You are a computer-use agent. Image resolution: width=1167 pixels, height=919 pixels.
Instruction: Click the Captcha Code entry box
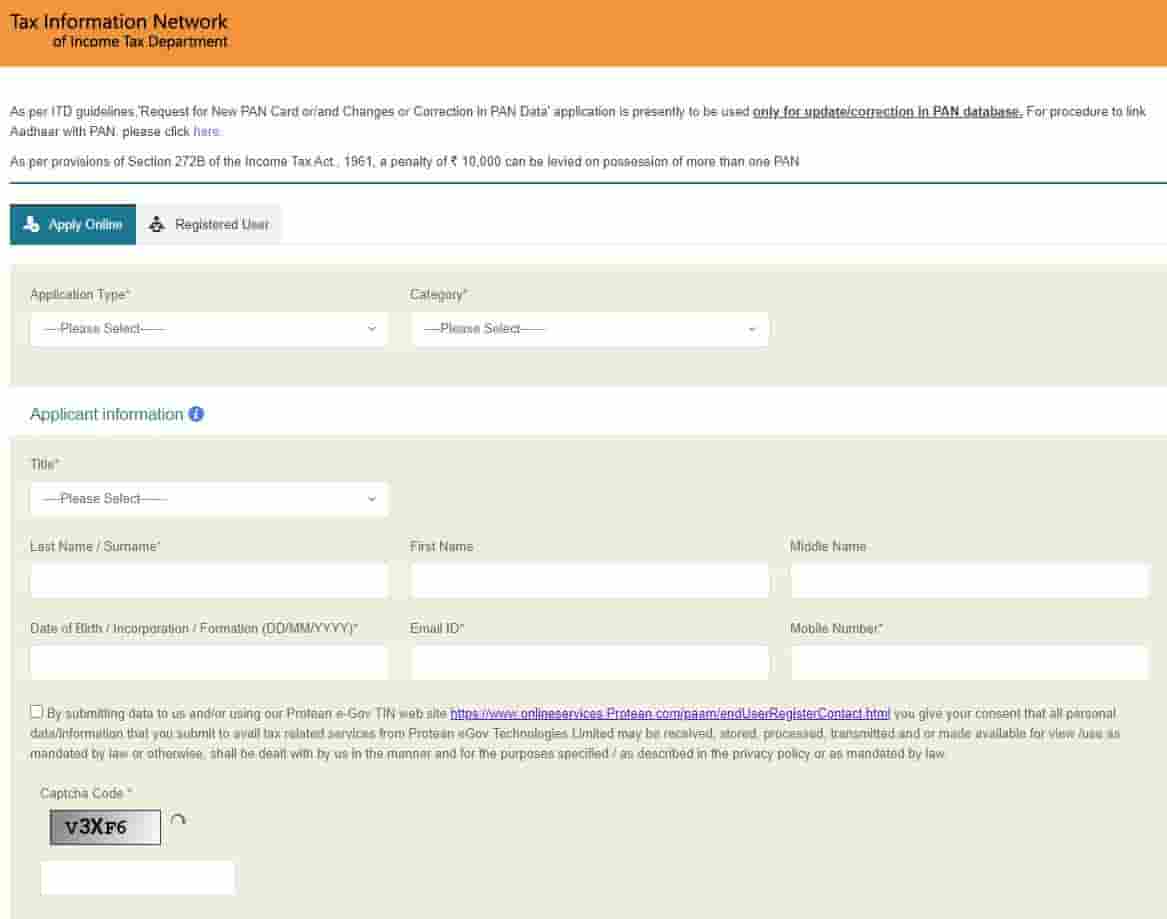(x=137, y=878)
